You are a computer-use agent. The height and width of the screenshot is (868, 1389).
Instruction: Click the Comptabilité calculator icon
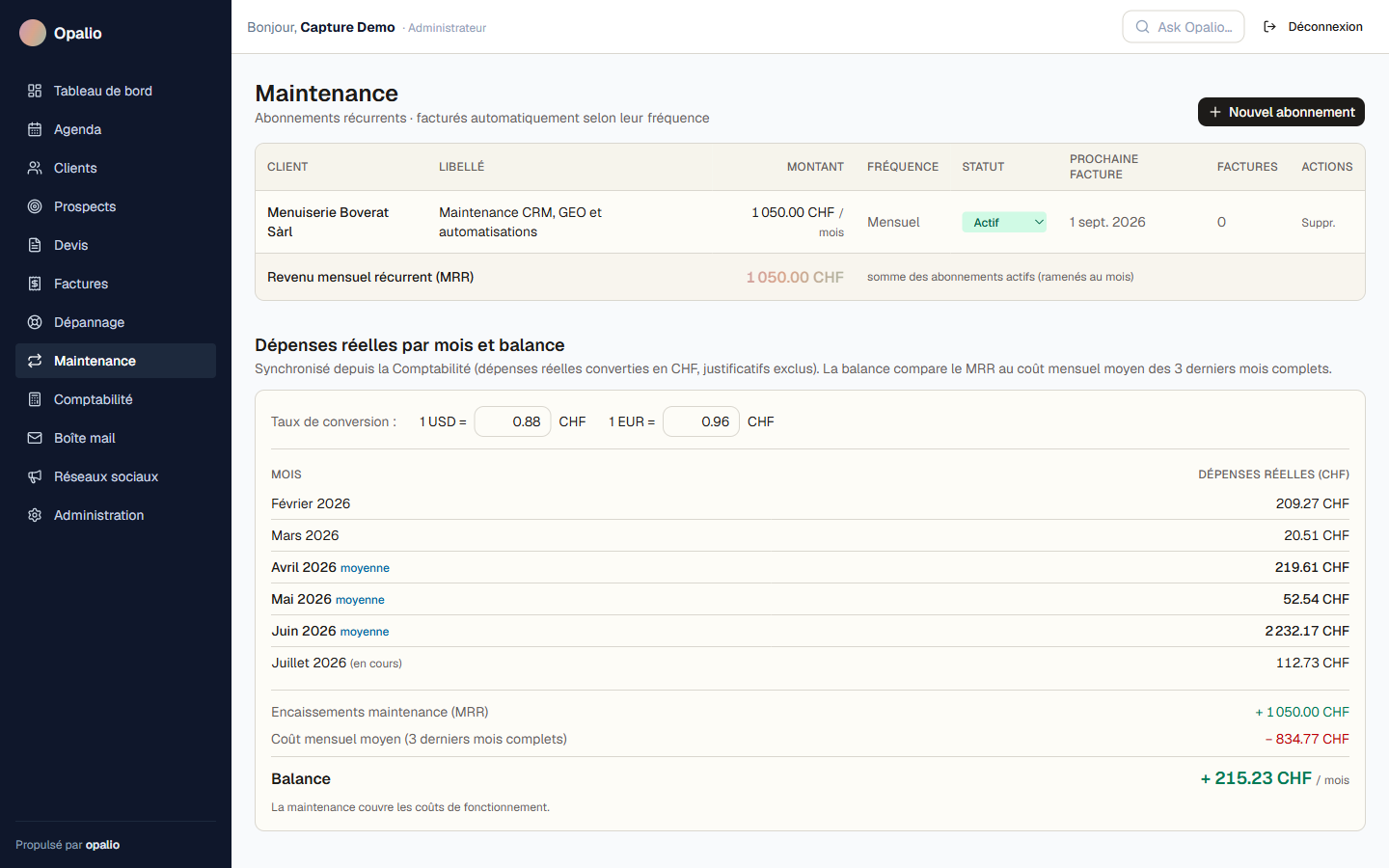pos(35,399)
